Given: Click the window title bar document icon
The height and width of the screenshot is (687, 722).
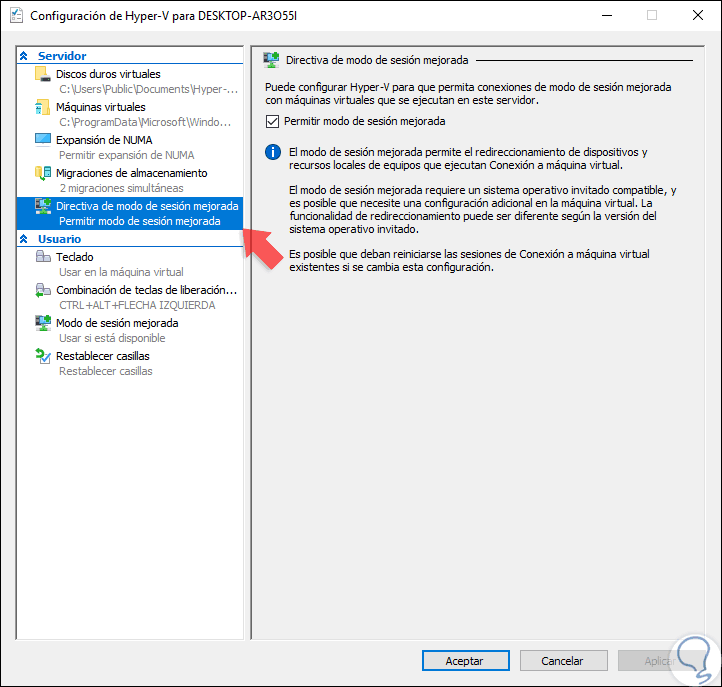Looking at the screenshot, I should click(17, 15).
